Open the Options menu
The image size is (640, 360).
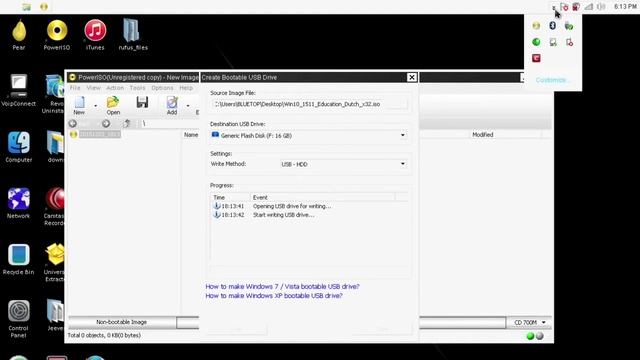click(x=162, y=88)
